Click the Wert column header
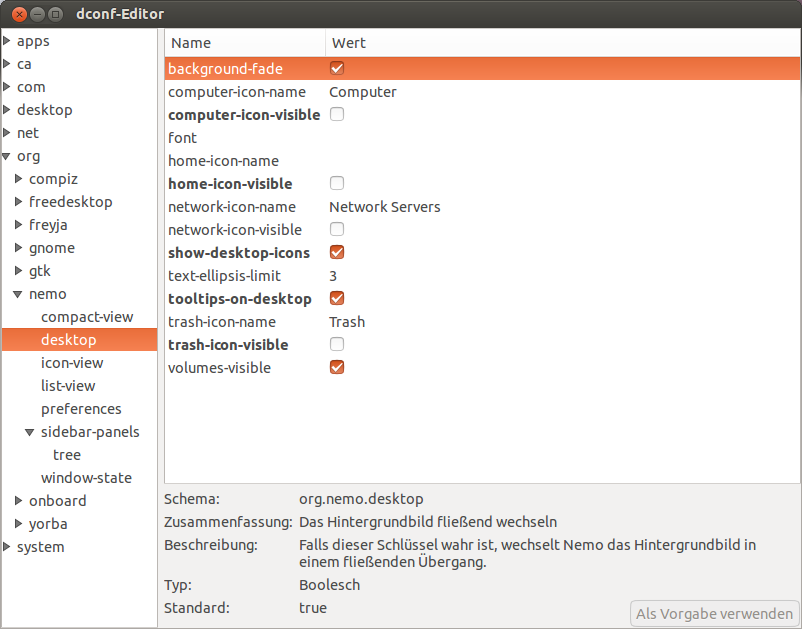The image size is (802, 629). [x=563, y=43]
